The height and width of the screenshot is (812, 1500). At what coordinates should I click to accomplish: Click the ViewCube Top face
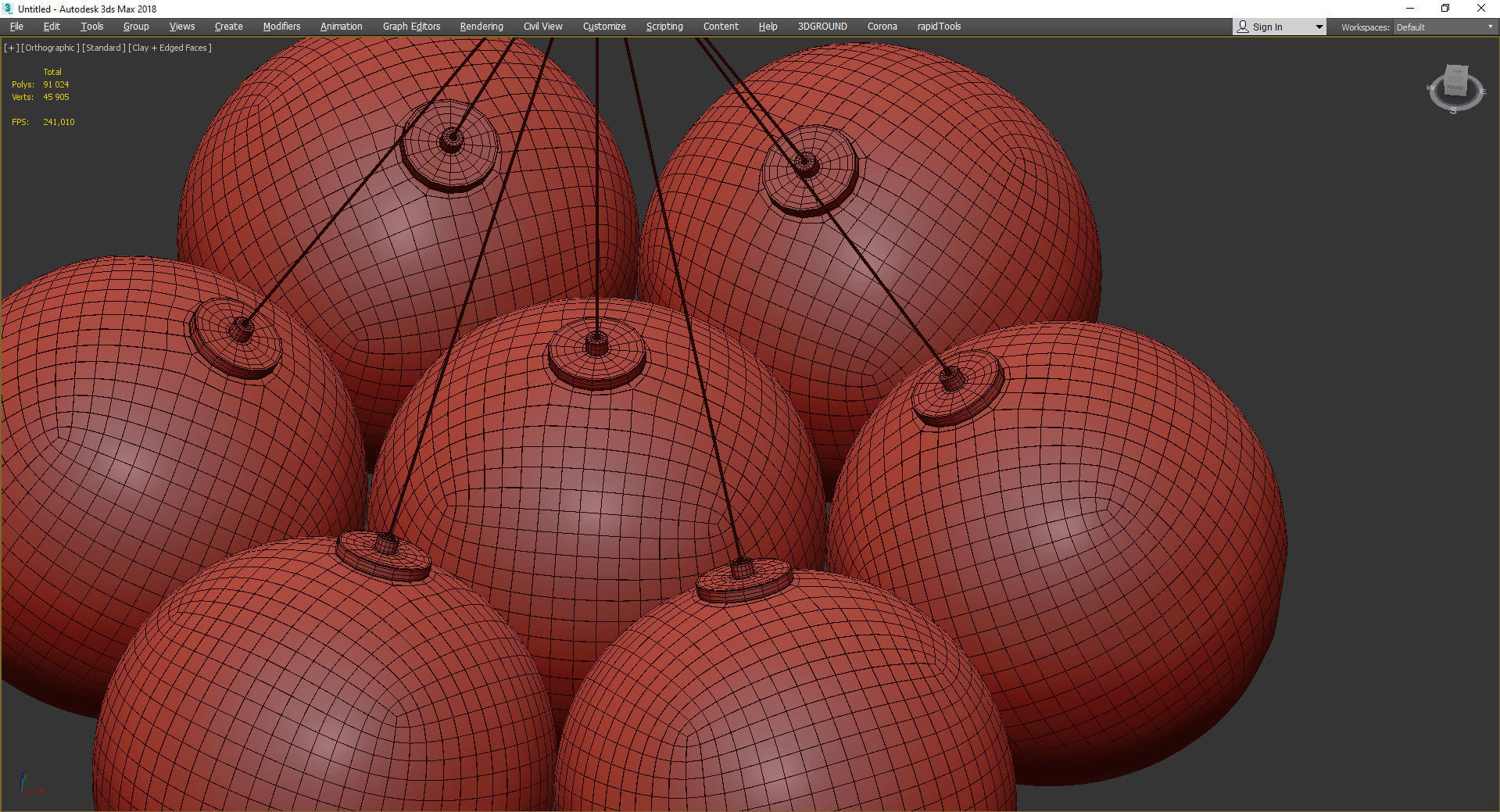[1456, 71]
